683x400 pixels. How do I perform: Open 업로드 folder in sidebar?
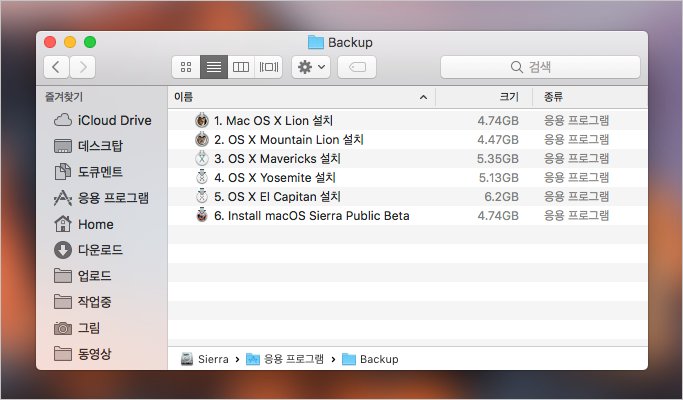pos(83,276)
